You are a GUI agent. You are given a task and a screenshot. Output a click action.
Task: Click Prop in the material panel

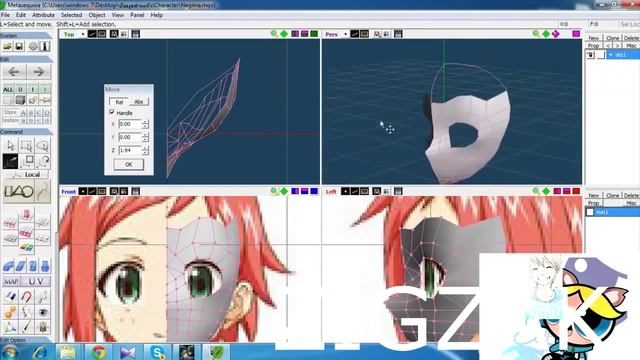point(593,203)
